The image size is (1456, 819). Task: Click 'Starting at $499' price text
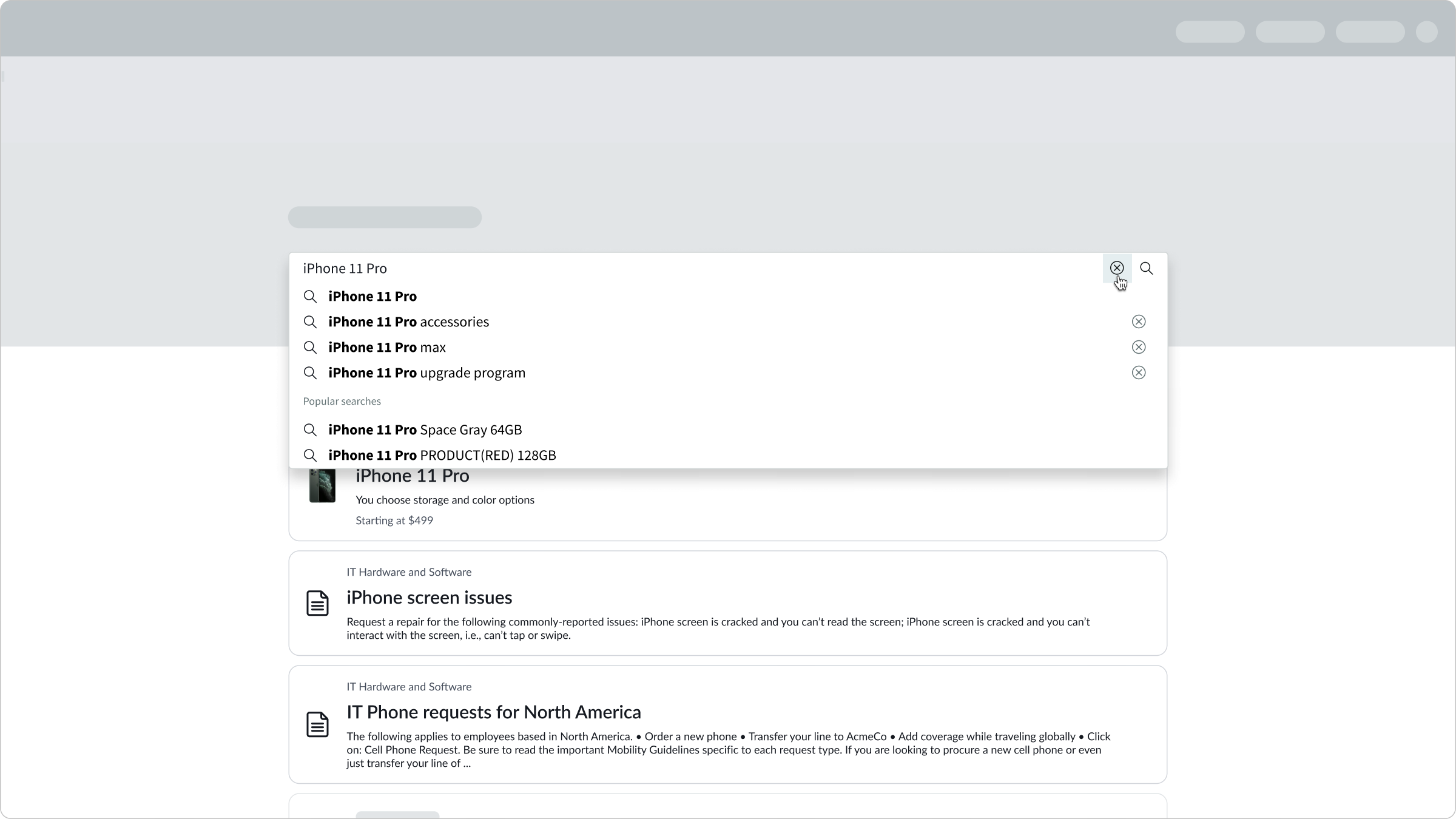(394, 521)
